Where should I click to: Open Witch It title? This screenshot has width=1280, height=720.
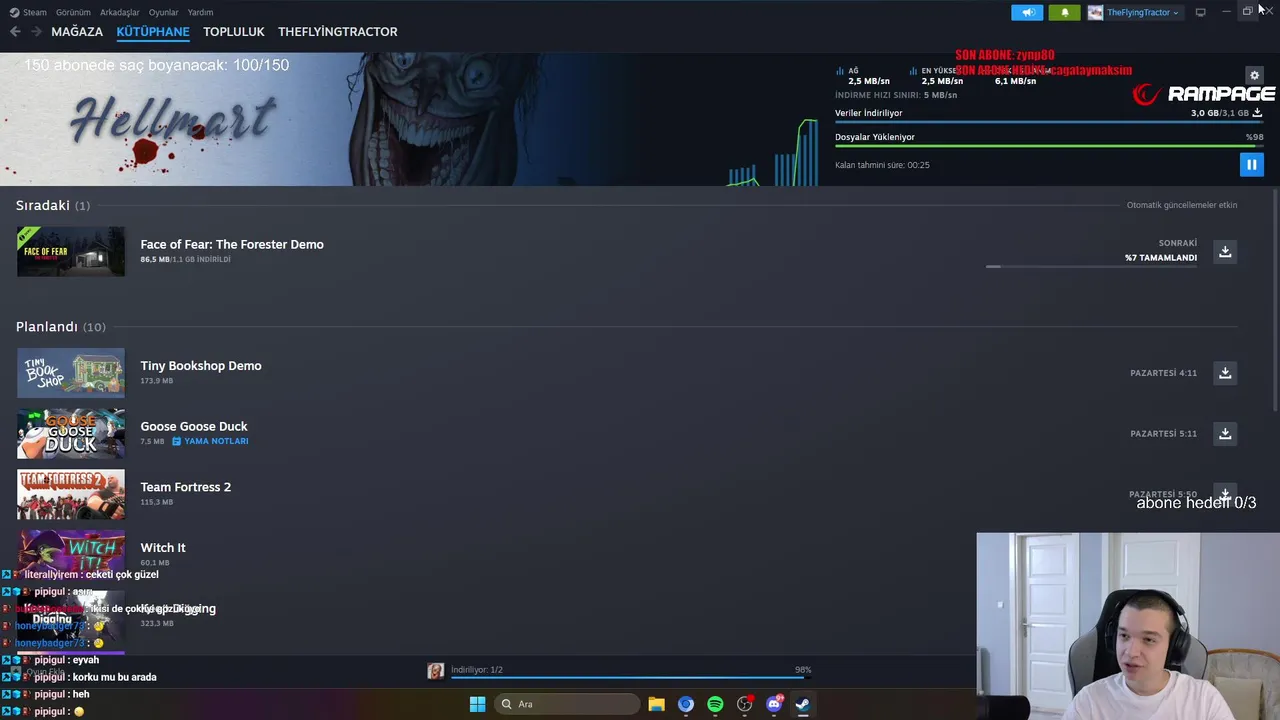pyautogui.click(x=163, y=548)
